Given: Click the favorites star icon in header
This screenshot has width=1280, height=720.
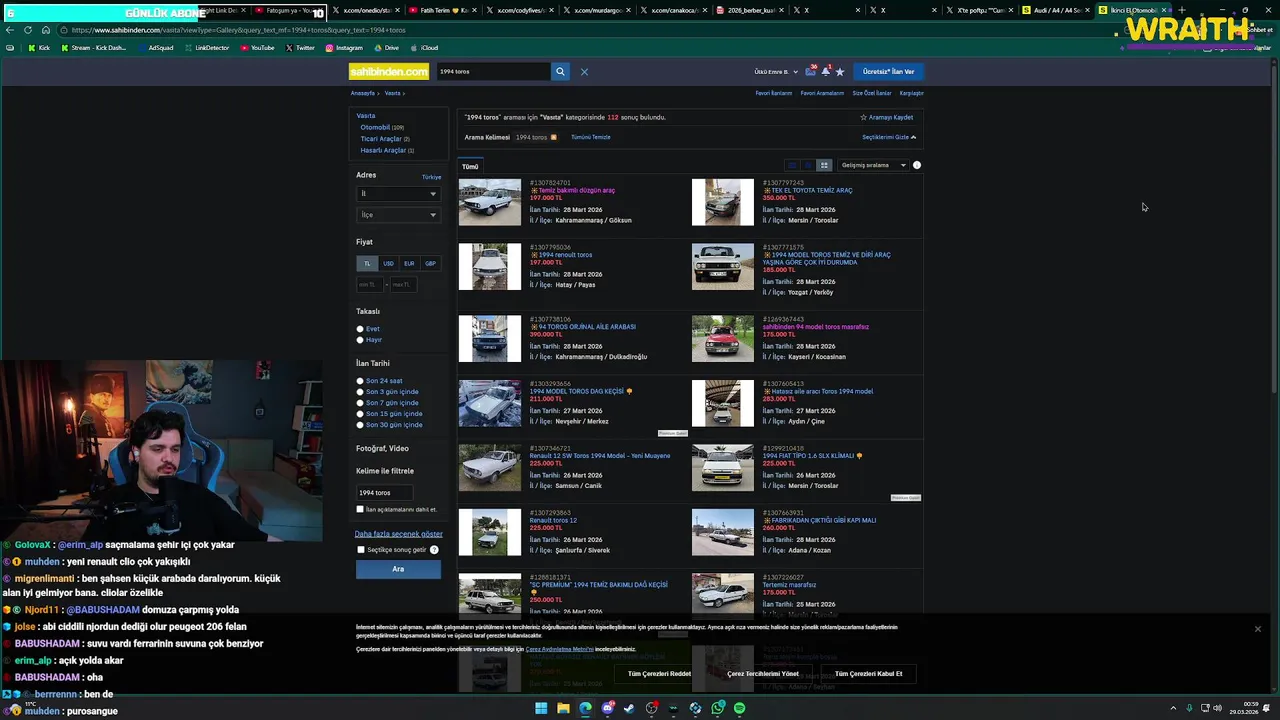Looking at the screenshot, I should click(840, 72).
